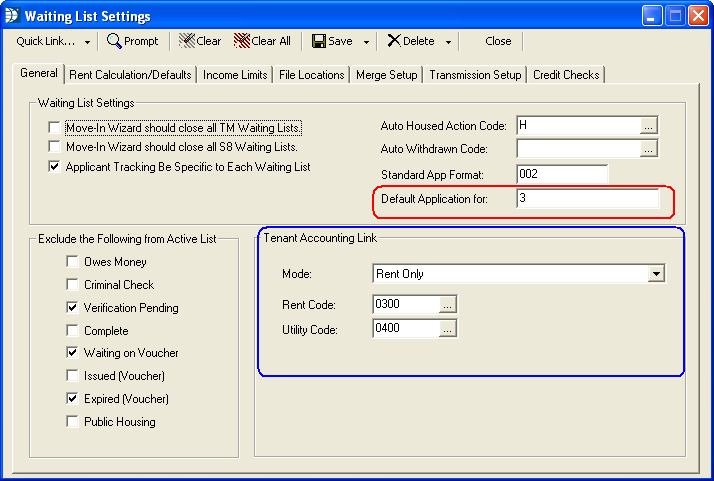Expand the Mode dropdown
714x481 pixels.
[x=656, y=273]
